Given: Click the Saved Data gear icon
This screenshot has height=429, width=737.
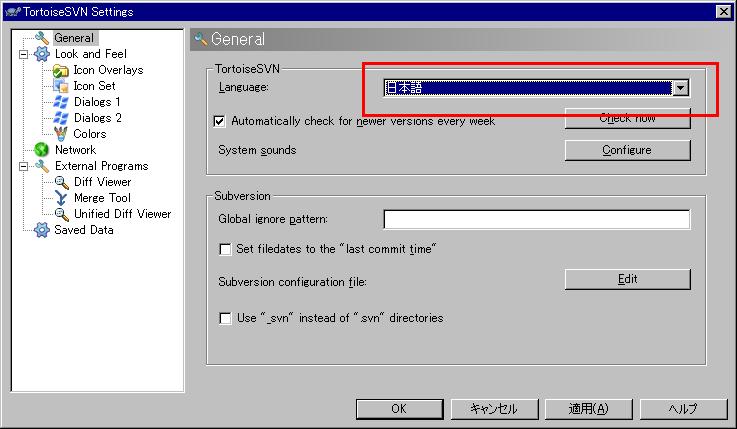Looking at the screenshot, I should (42, 230).
